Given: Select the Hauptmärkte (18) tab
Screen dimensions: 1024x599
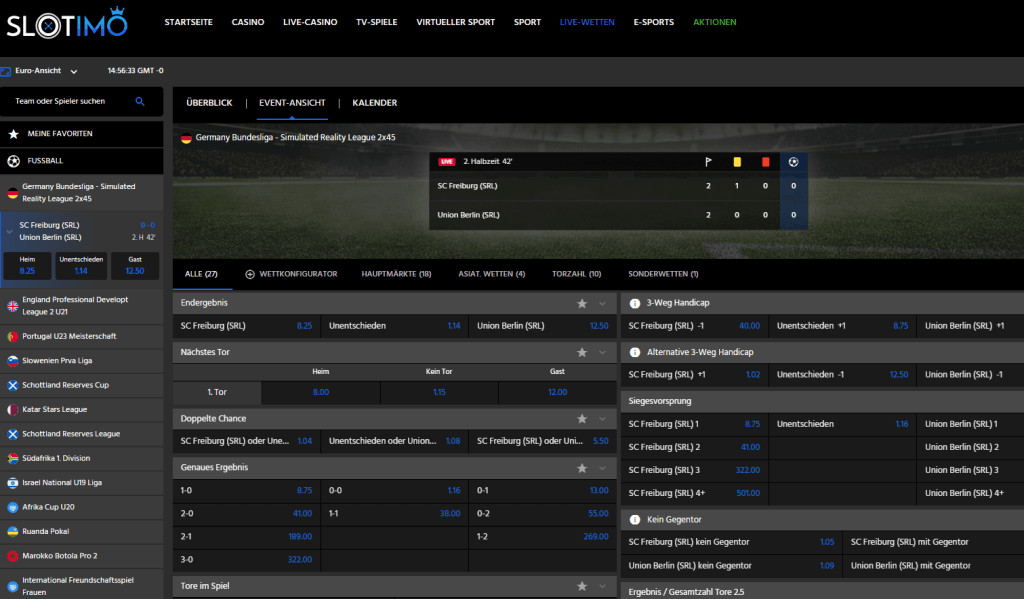Looking at the screenshot, I should tap(396, 274).
